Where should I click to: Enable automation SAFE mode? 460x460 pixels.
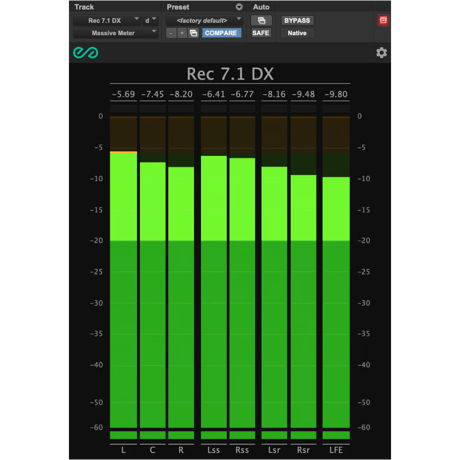coord(261,33)
